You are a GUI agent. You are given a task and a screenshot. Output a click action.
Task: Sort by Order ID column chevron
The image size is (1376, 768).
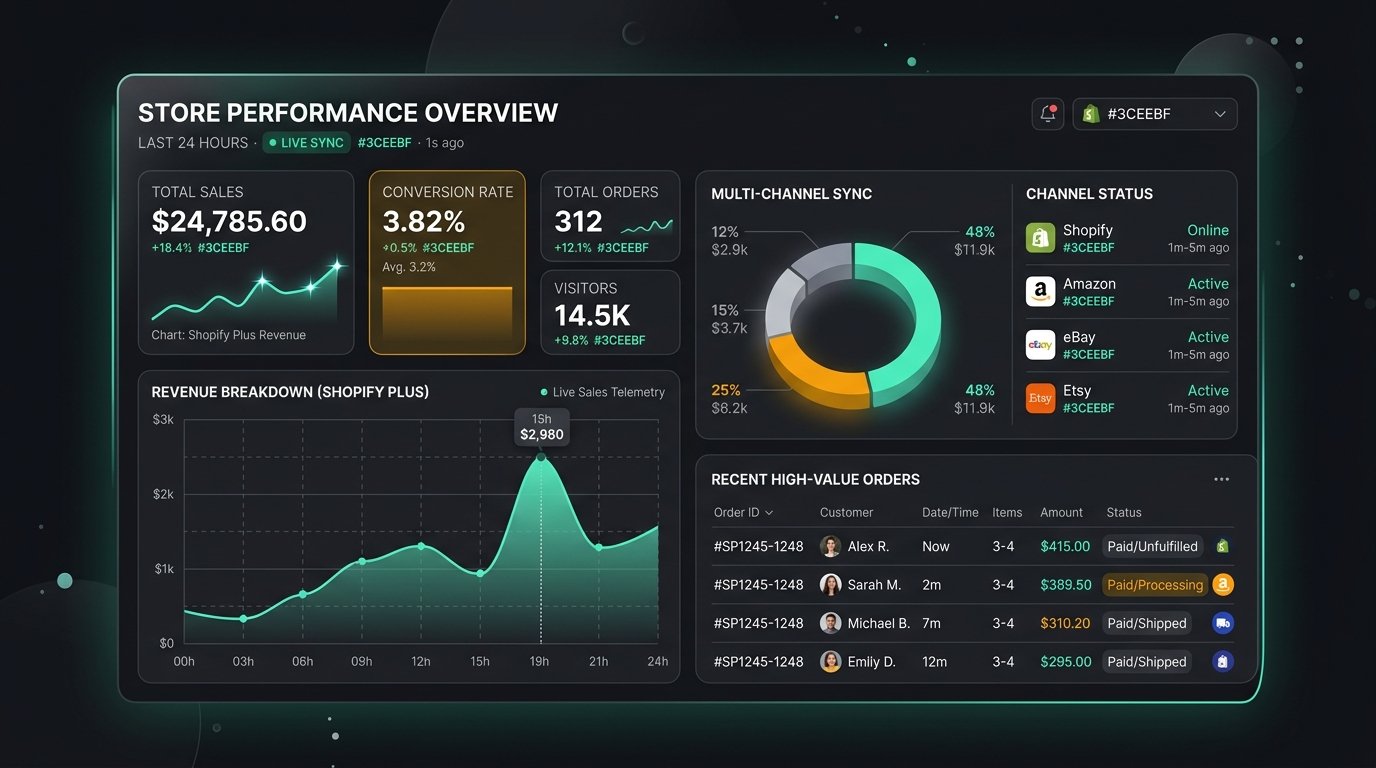pyautogui.click(x=769, y=513)
